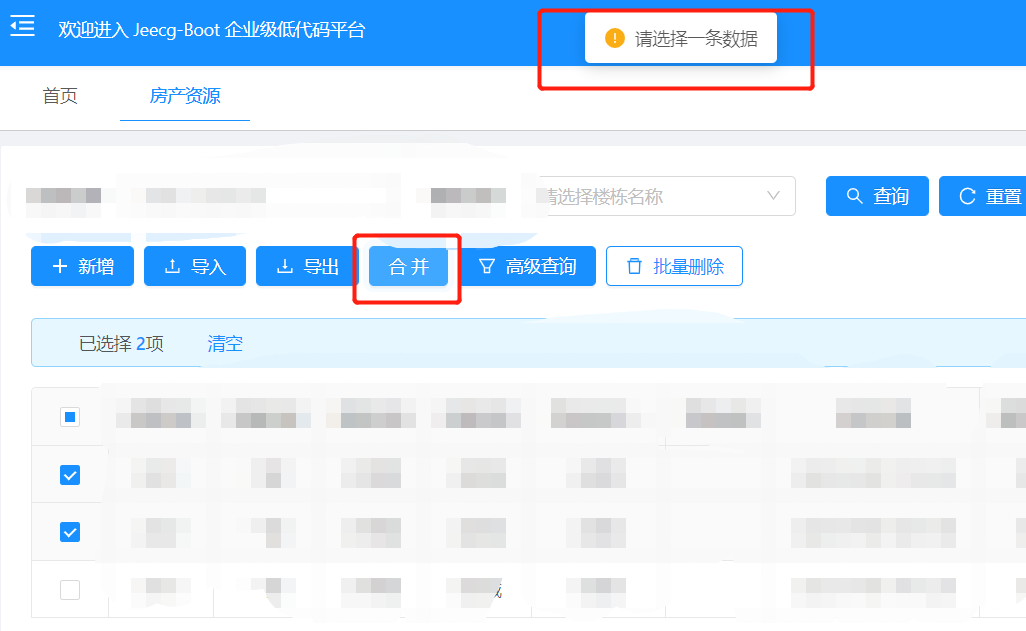Click the upload icon on 导入 button
Image resolution: width=1026 pixels, height=631 pixels.
(172, 266)
